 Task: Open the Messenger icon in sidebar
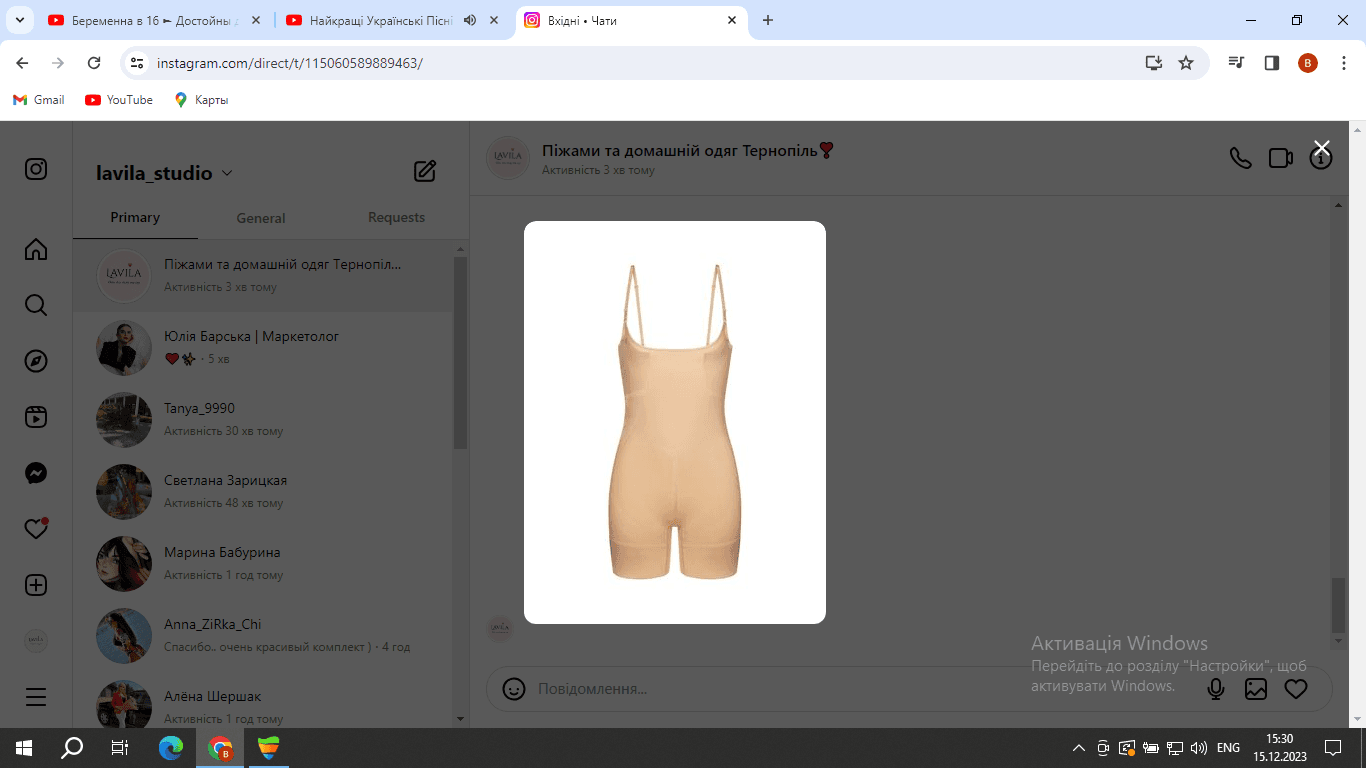36,473
